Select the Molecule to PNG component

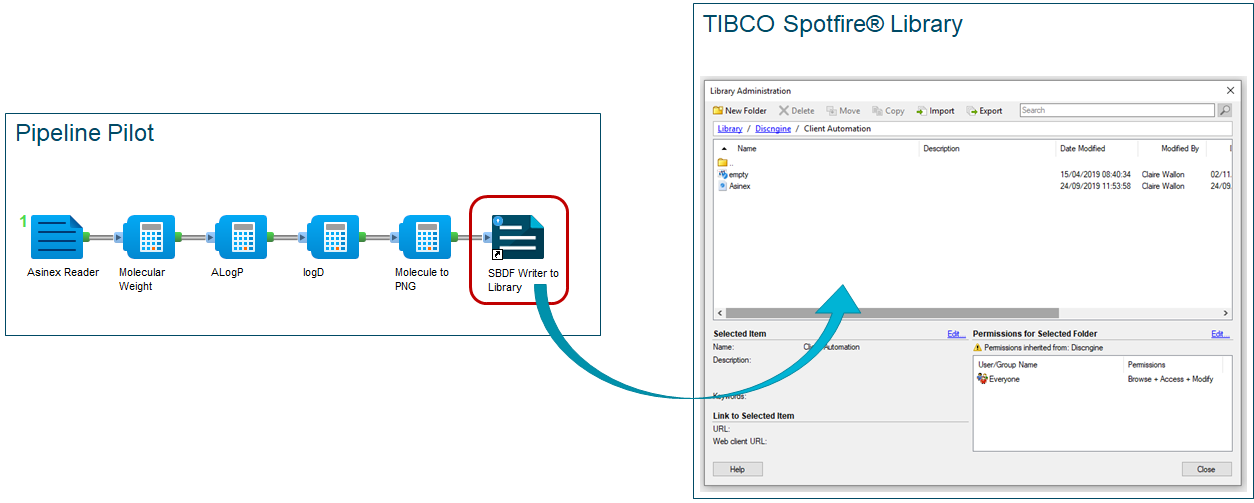click(426, 237)
